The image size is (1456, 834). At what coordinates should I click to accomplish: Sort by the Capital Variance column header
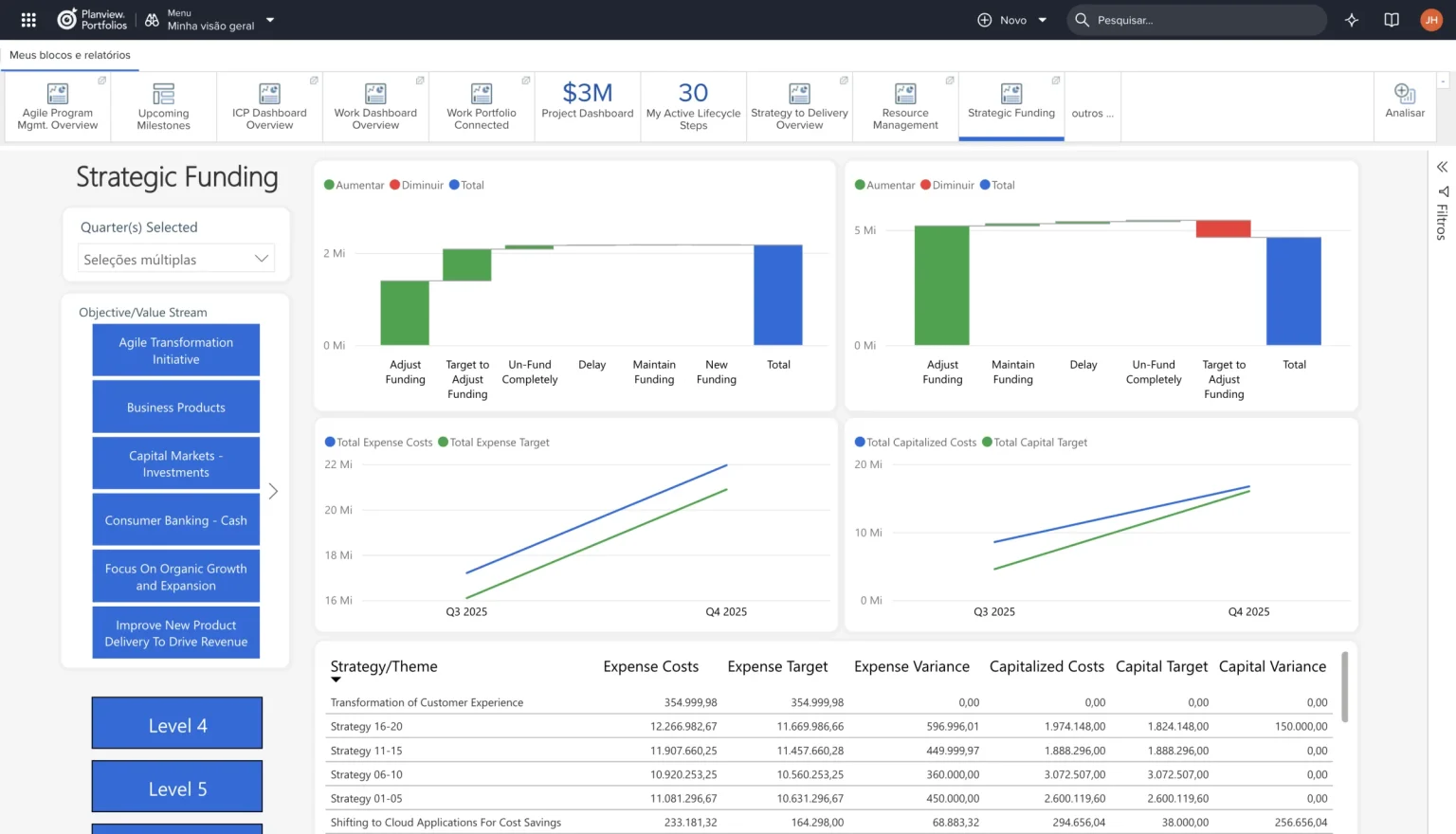coord(1272,666)
